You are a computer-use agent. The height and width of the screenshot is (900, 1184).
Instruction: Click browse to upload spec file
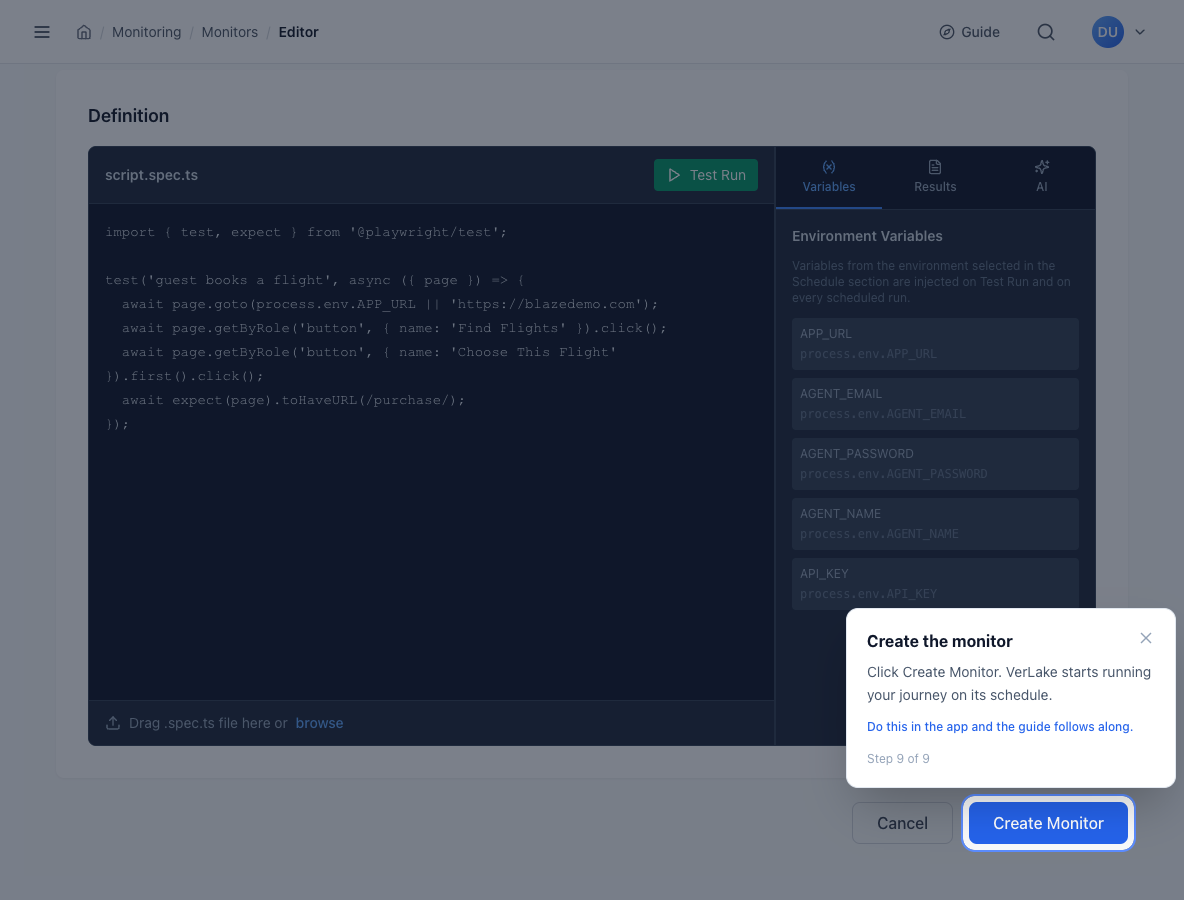pyautogui.click(x=319, y=723)
